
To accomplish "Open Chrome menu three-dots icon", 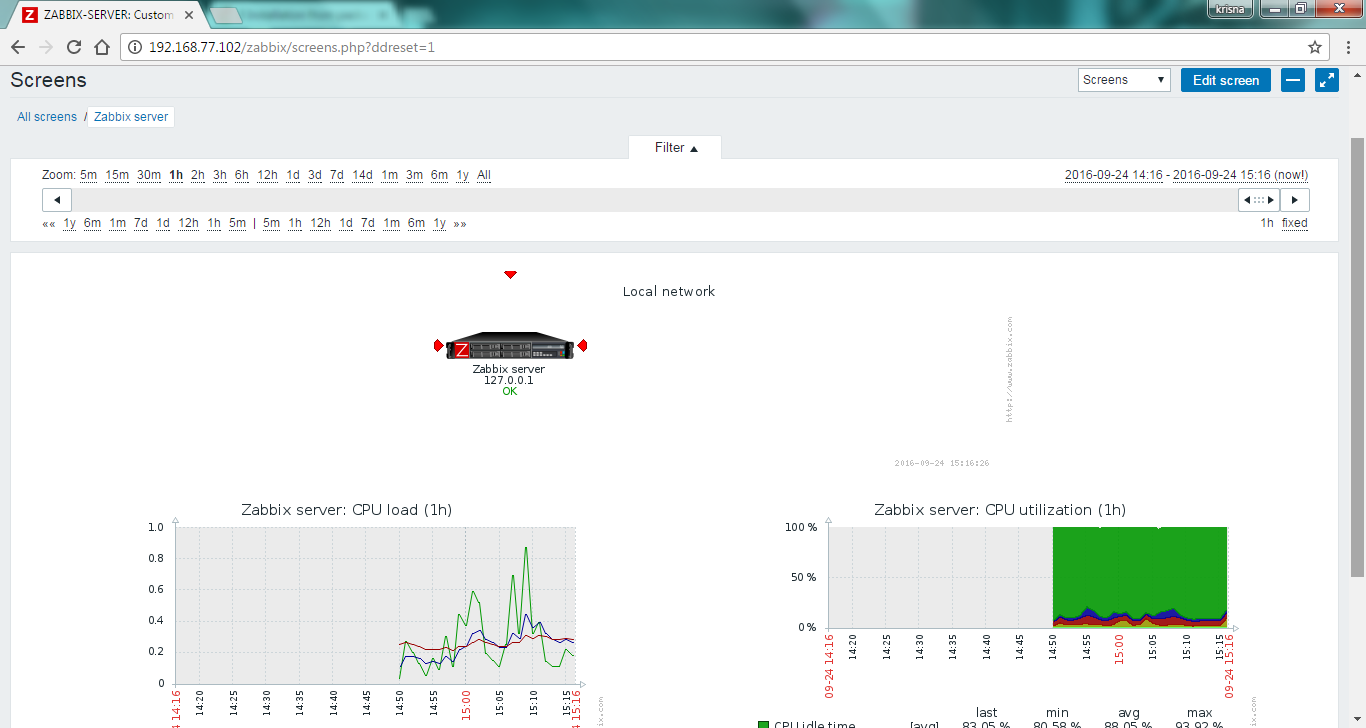I will tap(1348, 47).
